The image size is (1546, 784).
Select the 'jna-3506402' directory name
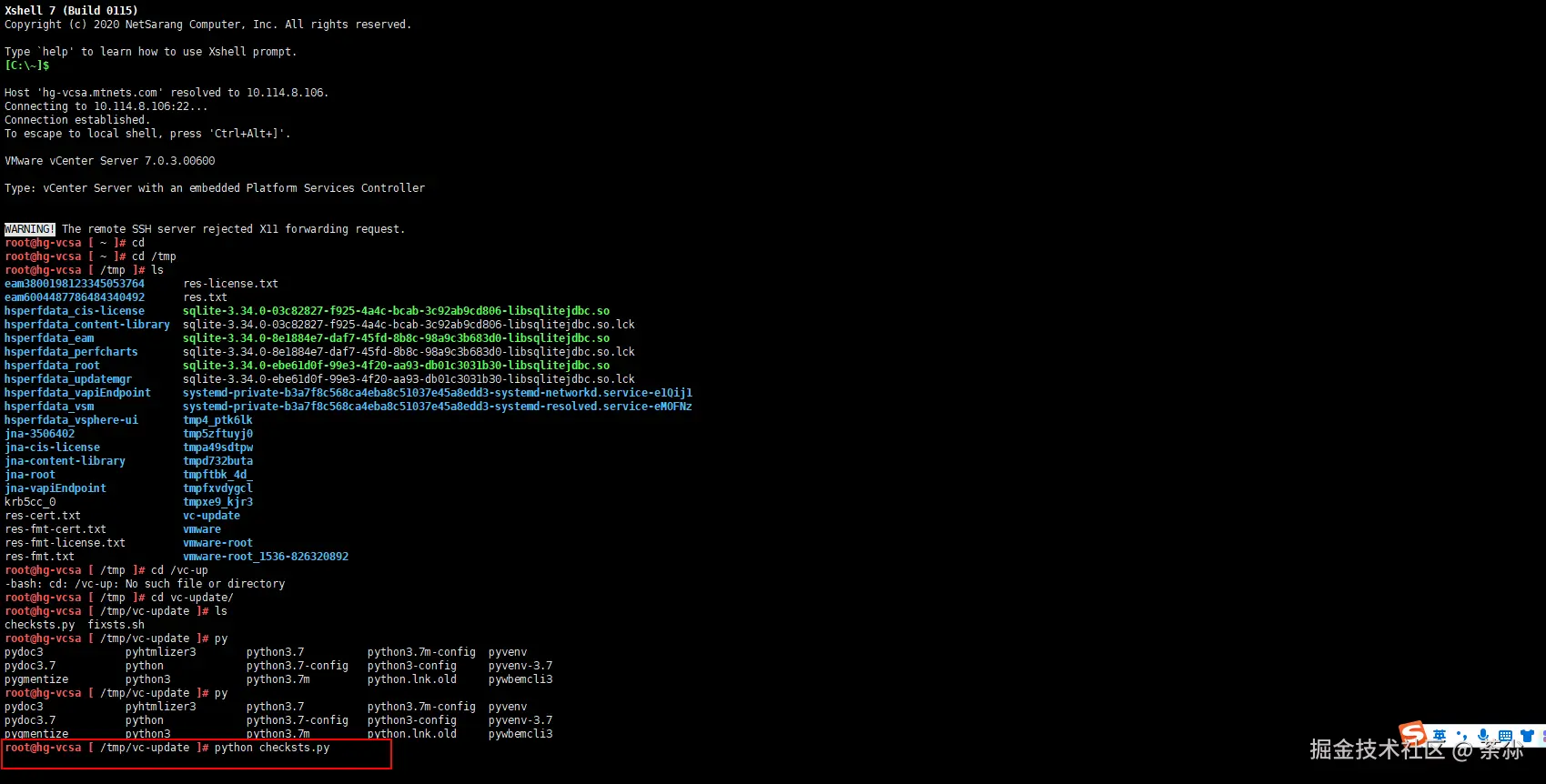[x=39, y=434]
